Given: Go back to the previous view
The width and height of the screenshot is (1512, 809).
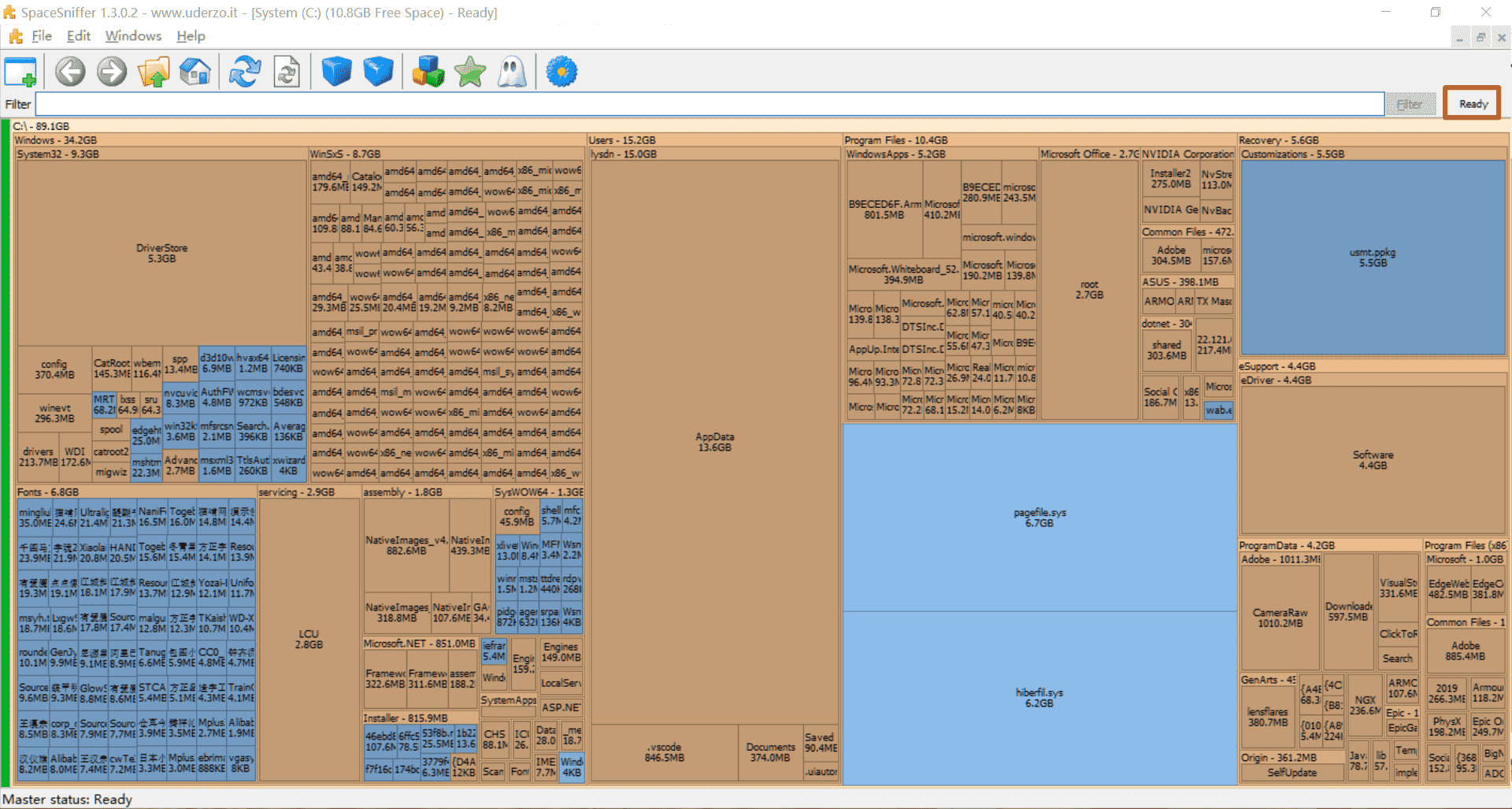Looking at the screenshot, I should (x=70, y=72).
